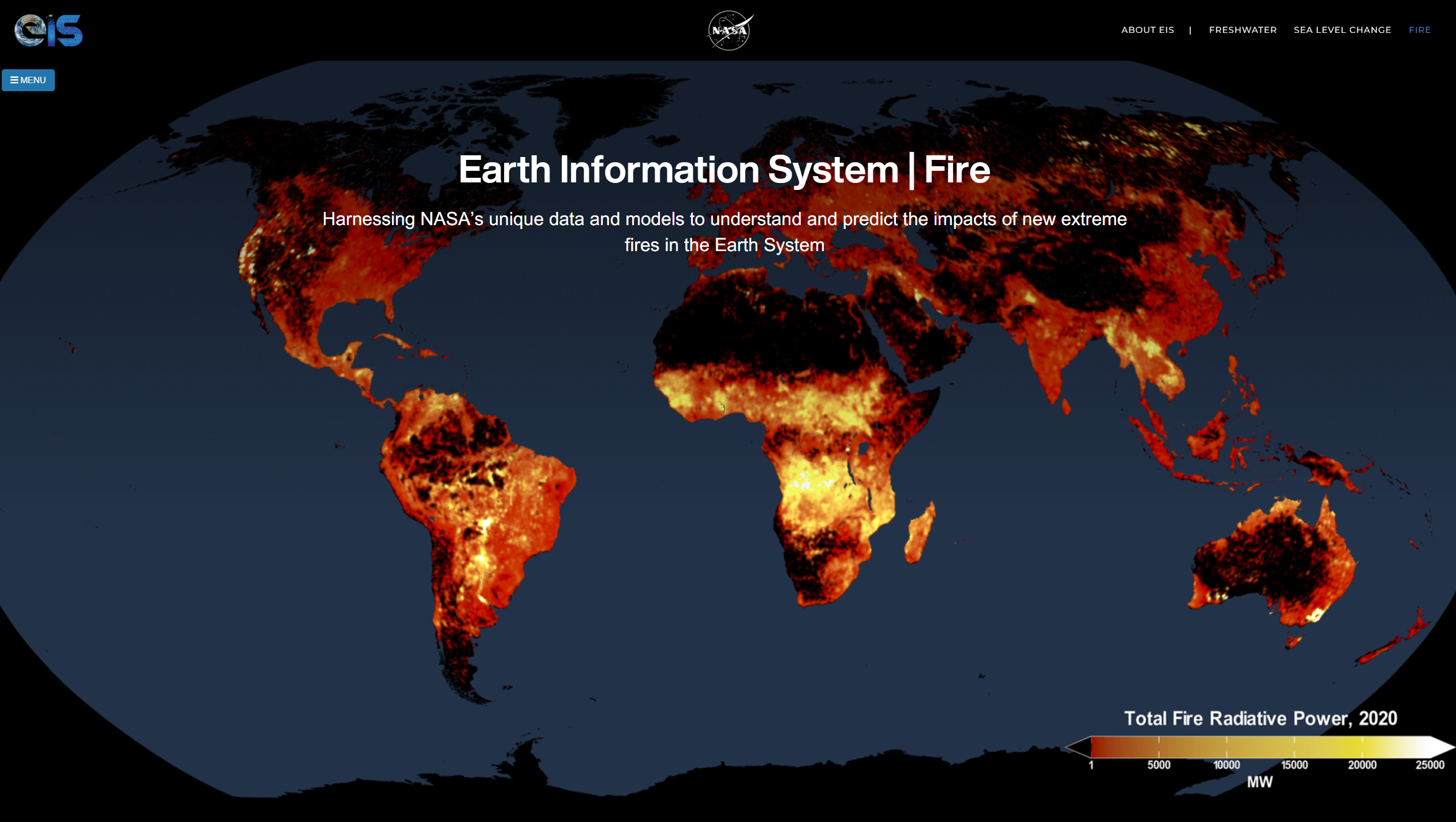Navigate to SEA LEVEL CHANGE
This screenshot has width=1456, height=822.
[x=1342, y=30]
